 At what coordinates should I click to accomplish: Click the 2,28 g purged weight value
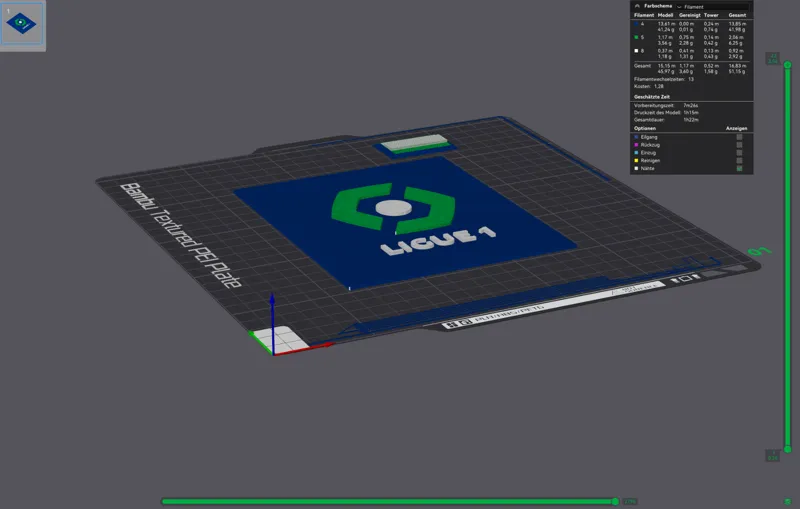tap(686, 43)
